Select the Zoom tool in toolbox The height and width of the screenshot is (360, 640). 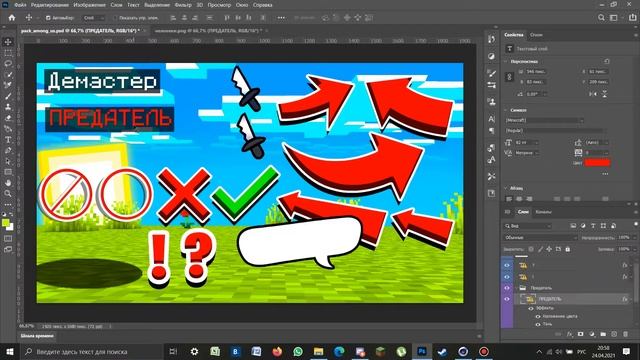tap(8, 193)
